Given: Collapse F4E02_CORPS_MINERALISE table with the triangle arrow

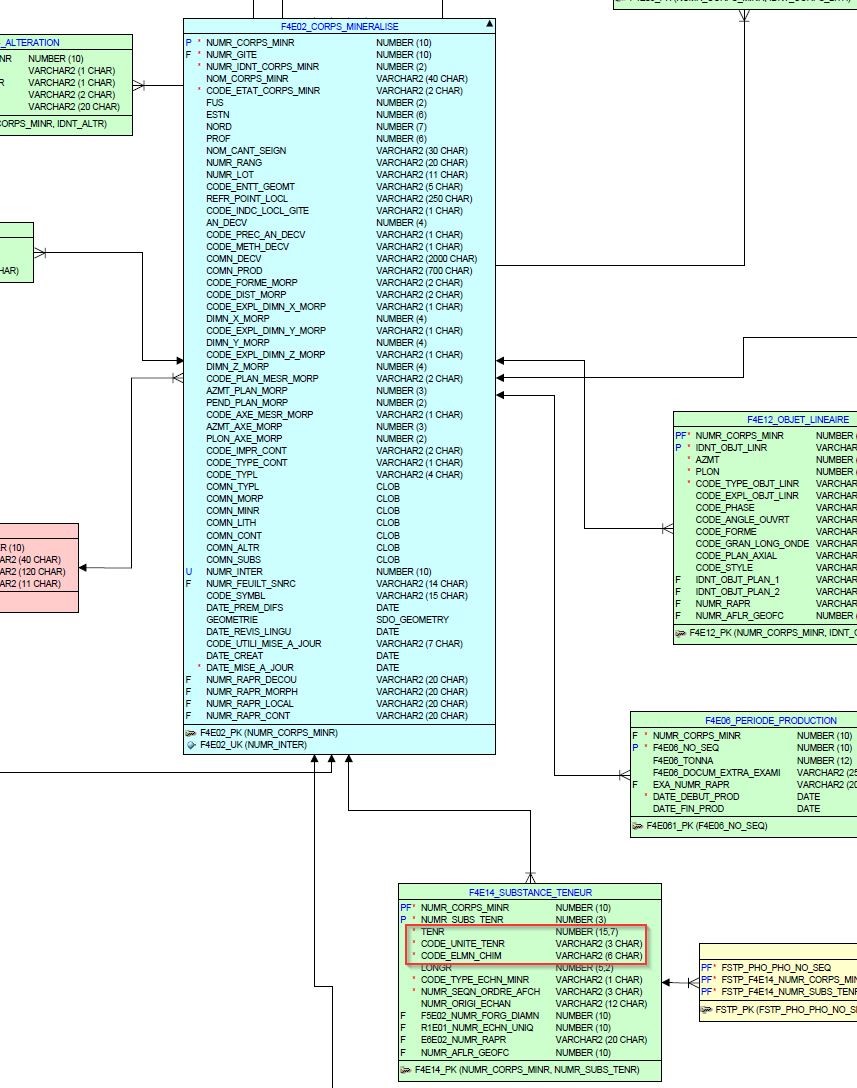Looking at the screenshot, I should 489,24.
